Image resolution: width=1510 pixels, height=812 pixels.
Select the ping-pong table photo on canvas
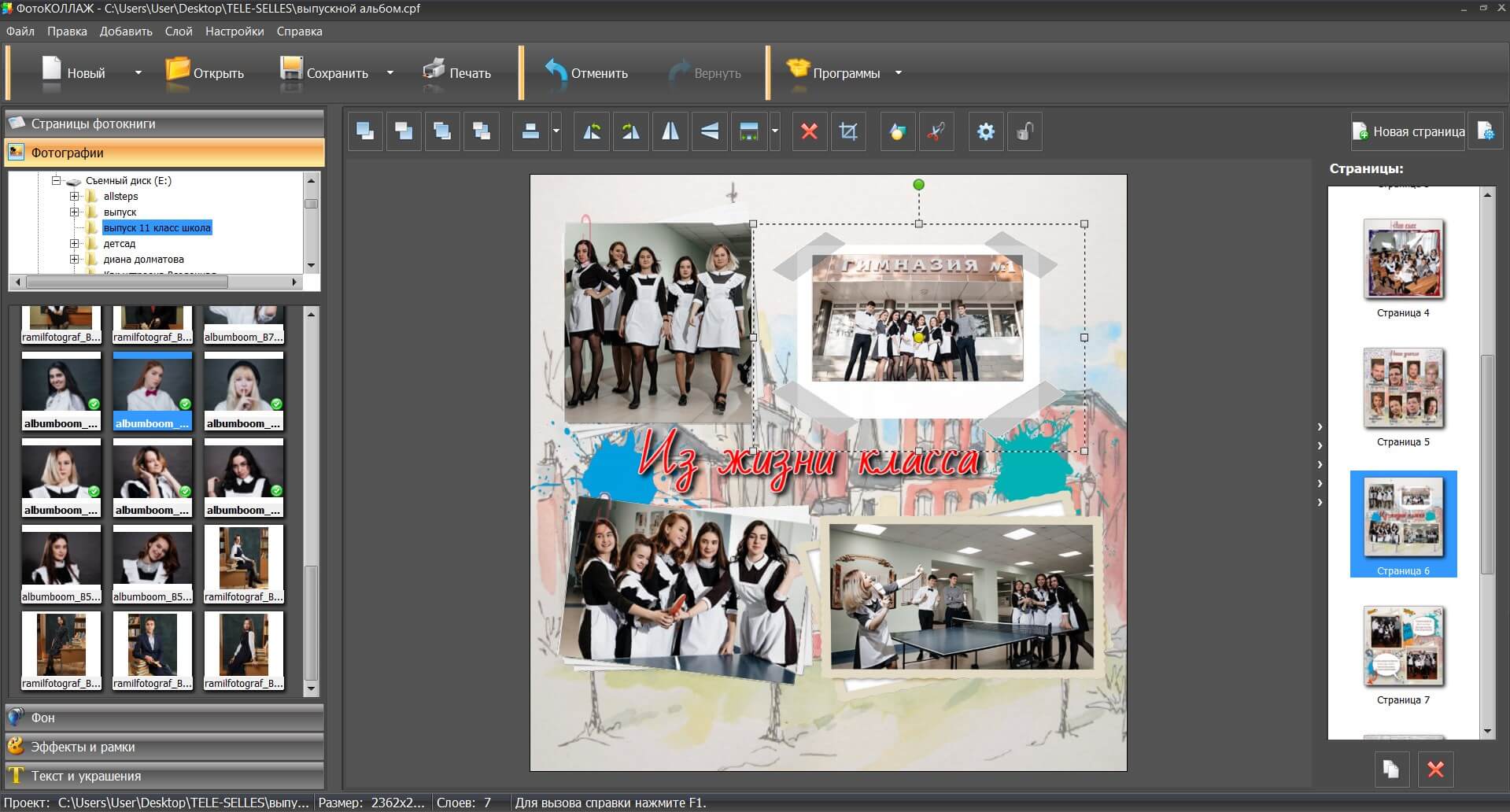click(962, 598)
